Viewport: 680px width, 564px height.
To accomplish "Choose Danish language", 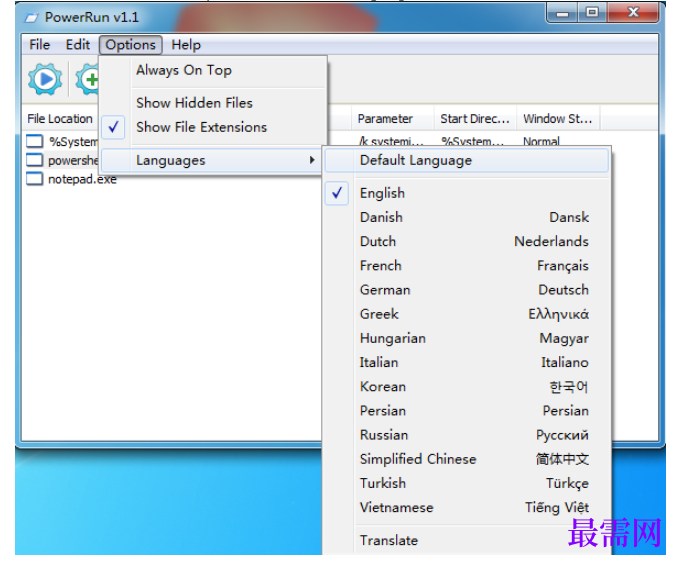I will coord(467,217).
